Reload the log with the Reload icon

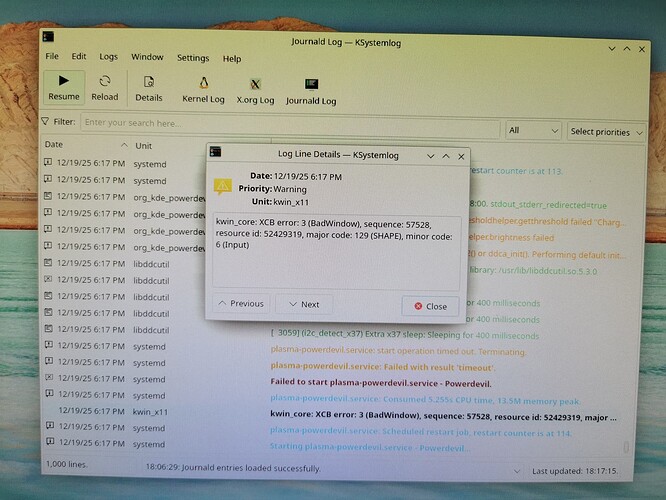[x=105, y=88]
